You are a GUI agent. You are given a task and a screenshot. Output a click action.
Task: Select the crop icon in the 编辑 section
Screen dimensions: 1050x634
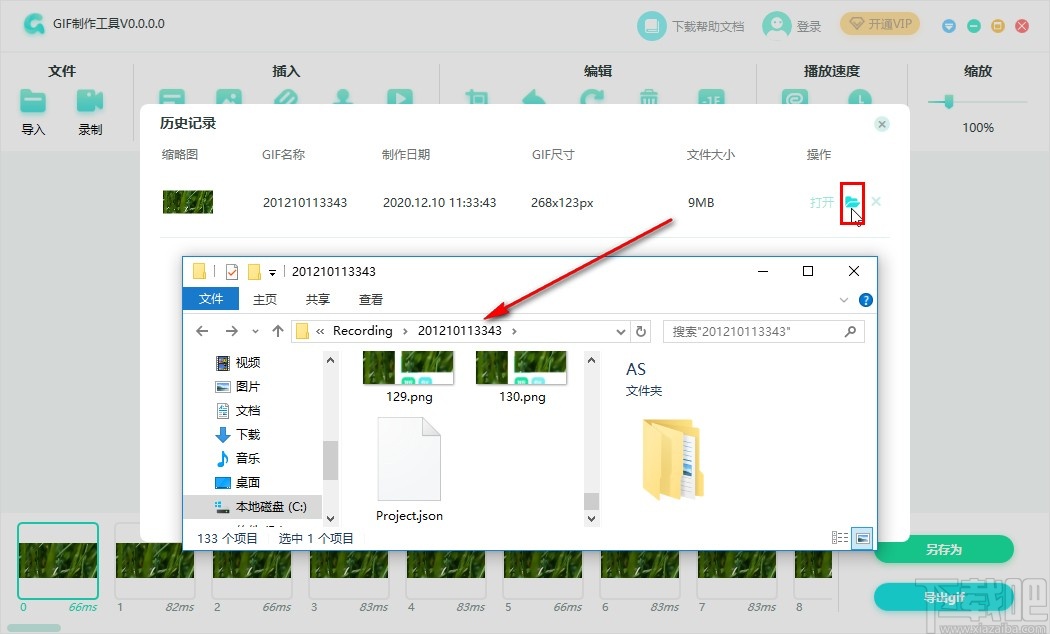477,98
